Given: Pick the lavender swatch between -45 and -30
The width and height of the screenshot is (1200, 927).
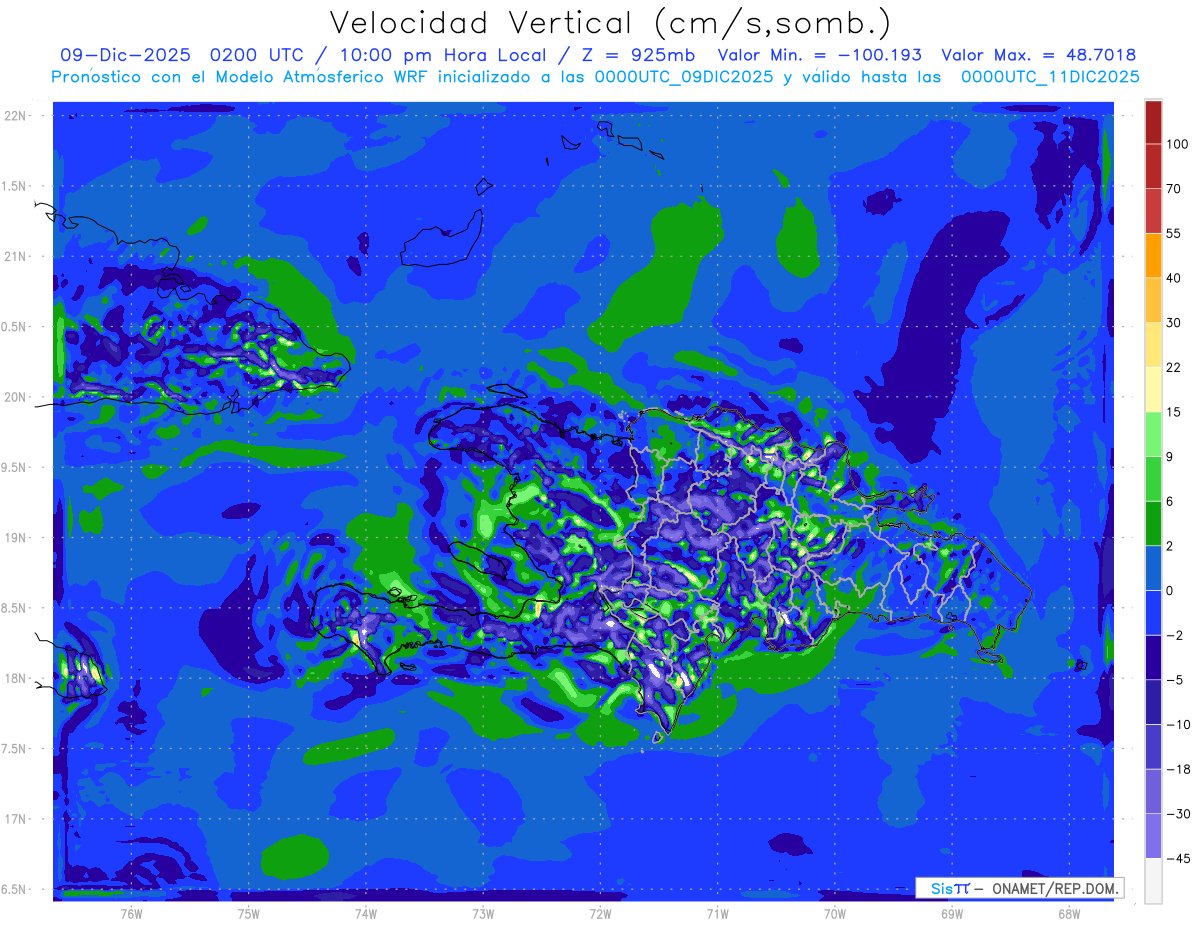Looking at the screenshot, I should 1153,836.
